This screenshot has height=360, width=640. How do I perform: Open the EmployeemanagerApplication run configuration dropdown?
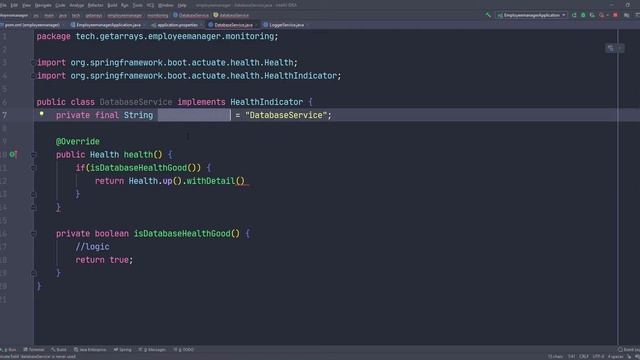pyautogui.click(x=531, y=15)
